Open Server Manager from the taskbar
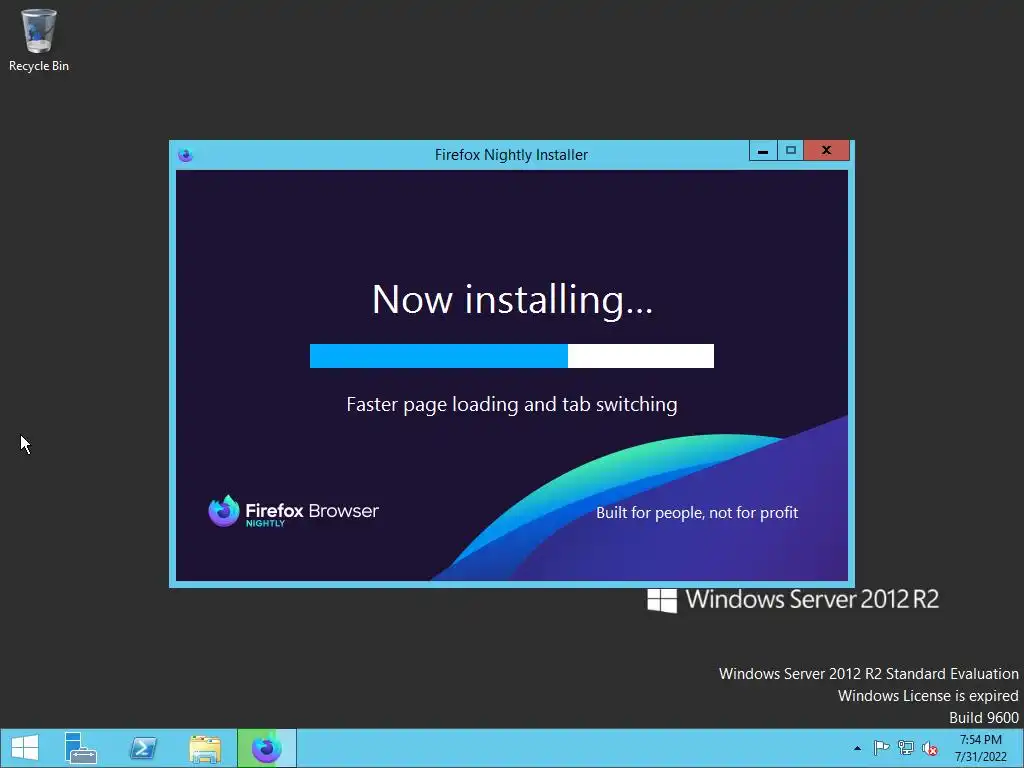This screenshot has height=768, width=1024. click(x=80, y=748)
